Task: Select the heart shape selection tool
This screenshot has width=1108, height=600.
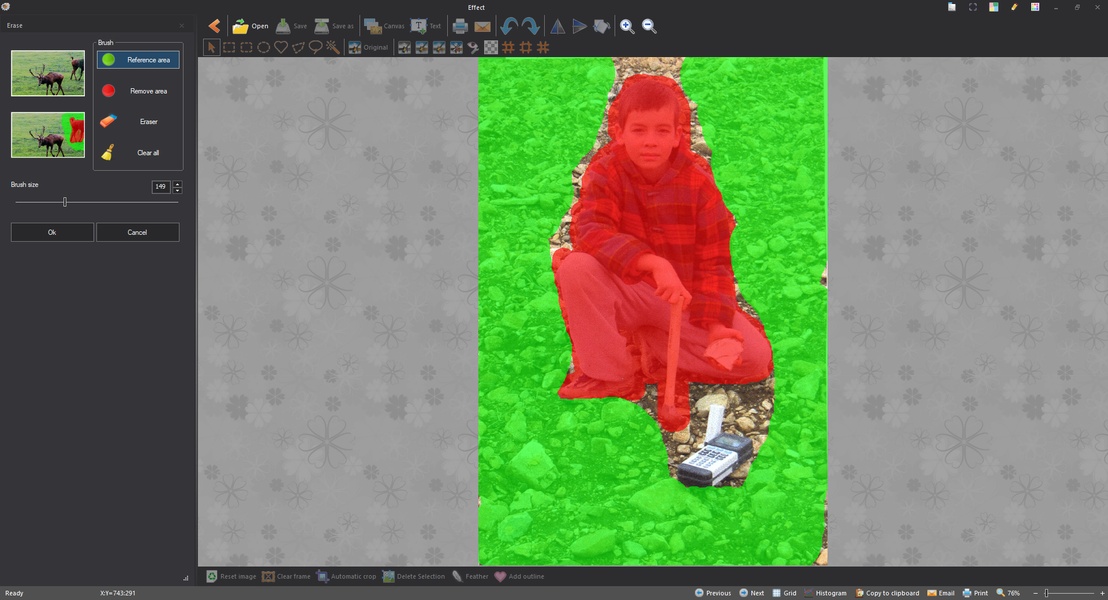Action: click(x=281, y=47)
